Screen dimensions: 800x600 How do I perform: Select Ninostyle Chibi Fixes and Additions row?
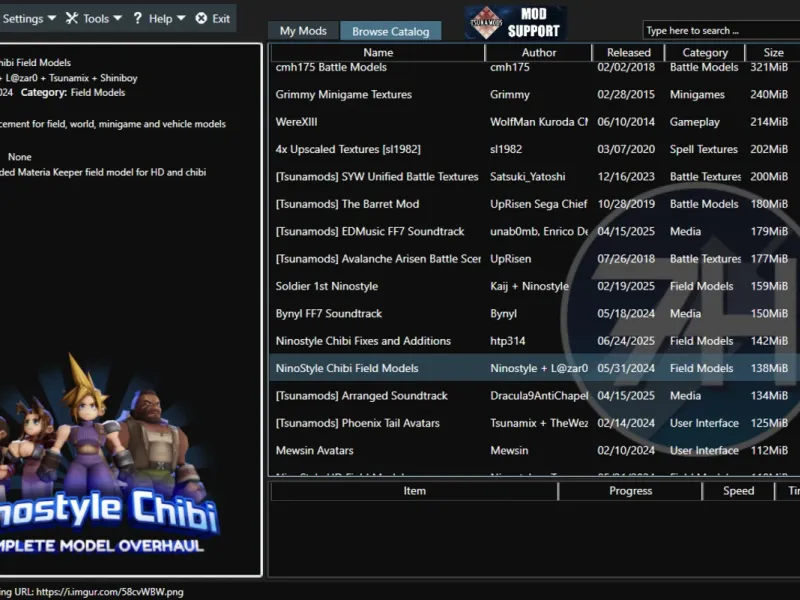(x=534, y=341)
